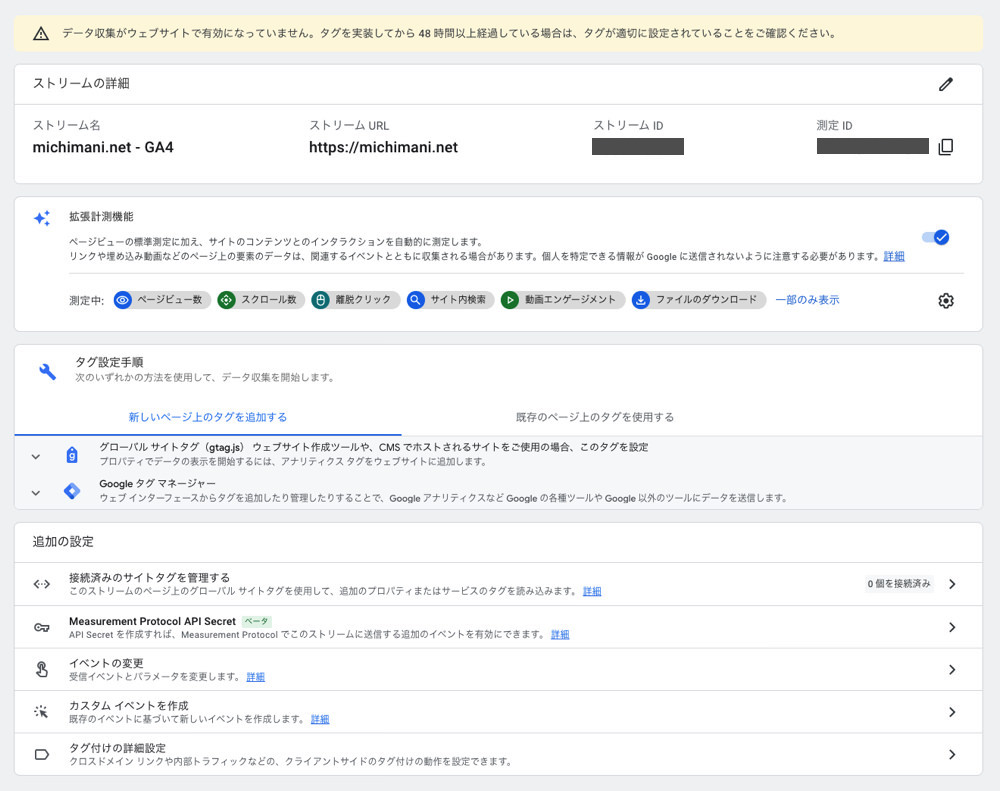Select the ページビュー数 measurement chip
This screenshot has width=1000, height=791.
[160, 299]
